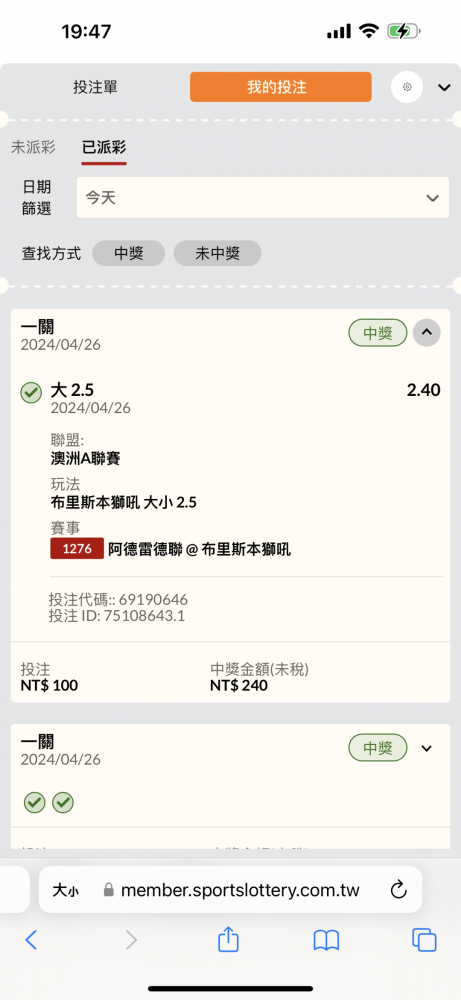Viewport: 461px width, 1000px height.
Task: Expand the second 一關 bet card
Action: (427, 747)
